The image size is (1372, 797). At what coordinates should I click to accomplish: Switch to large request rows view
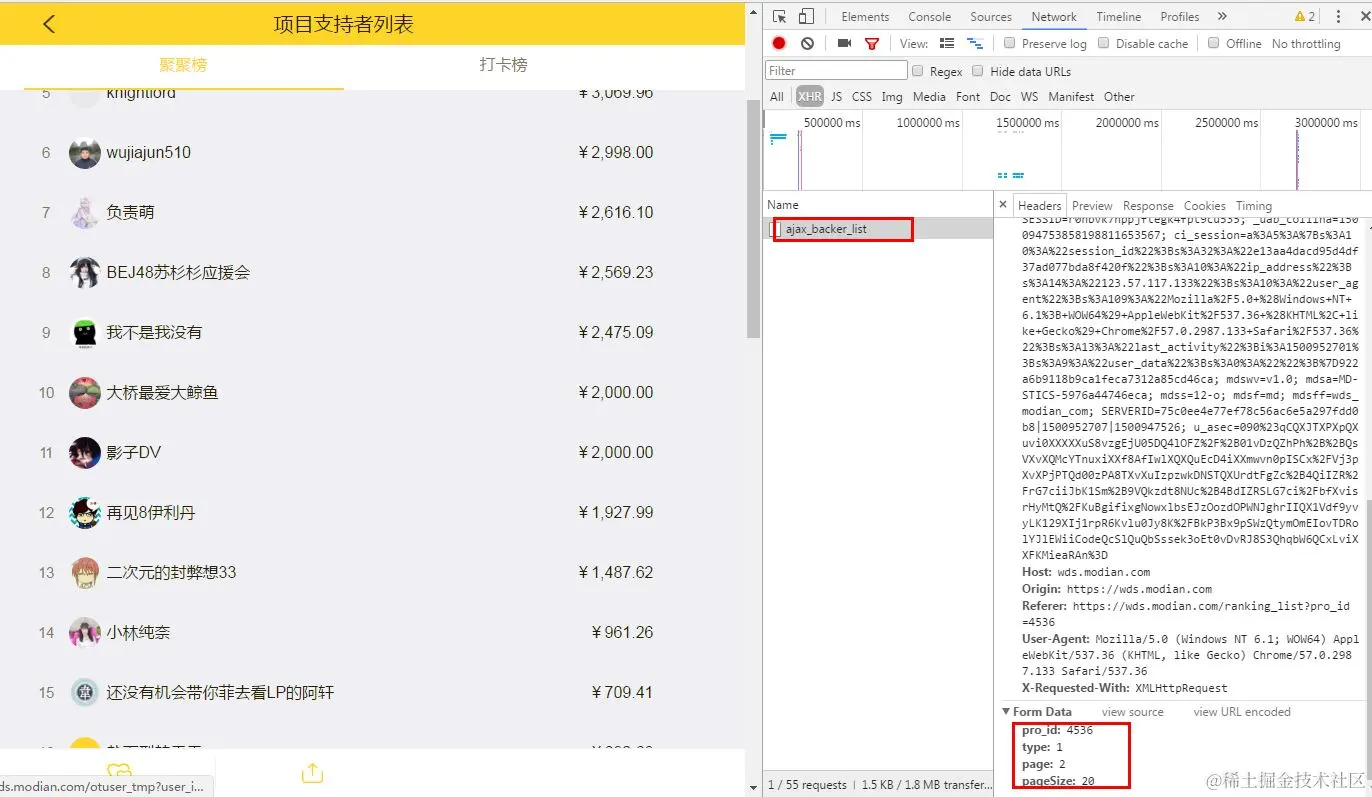coord(947,43)
